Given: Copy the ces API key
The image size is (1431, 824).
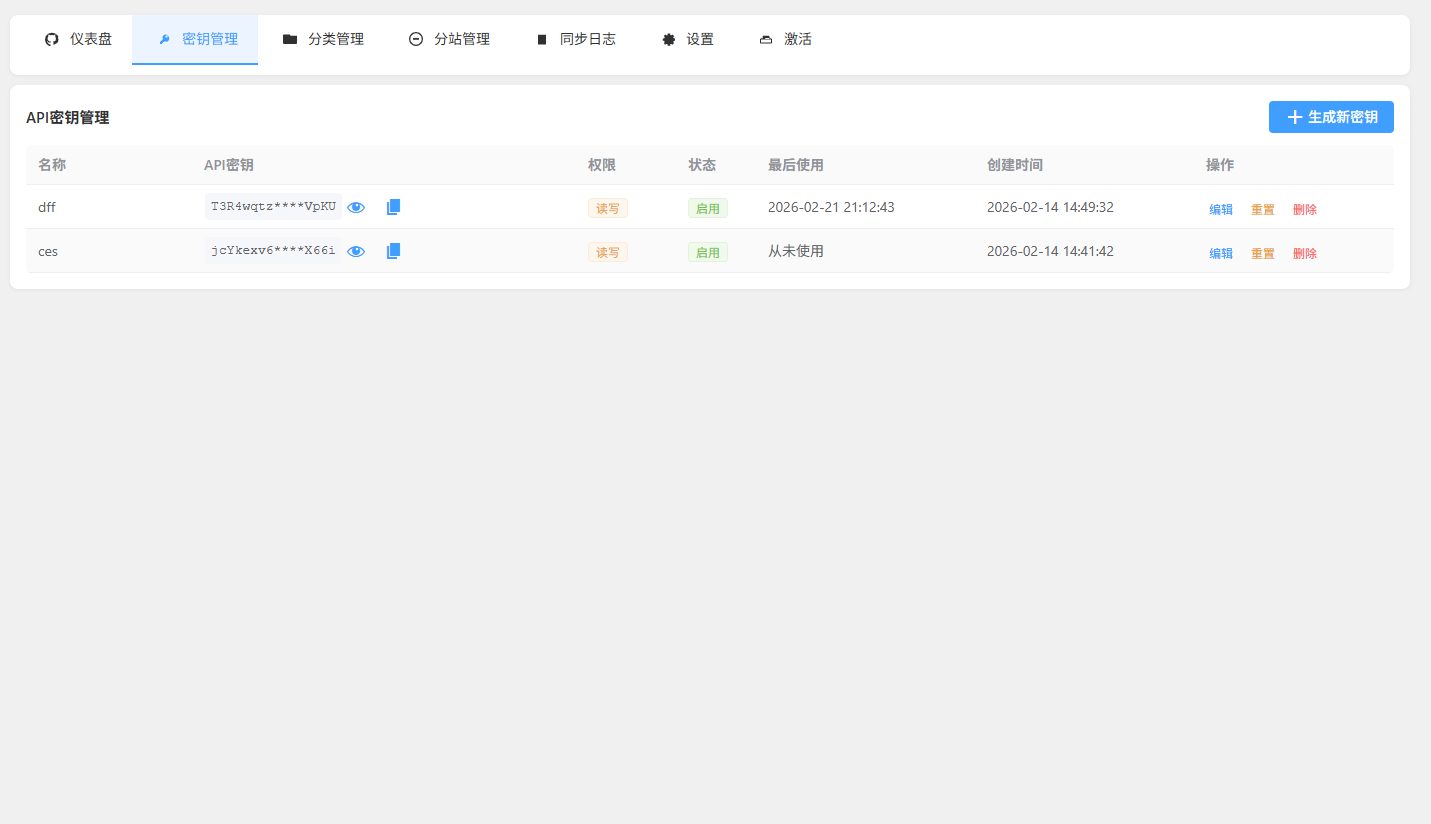Looking at the screenshot, I should tap(393, 251).
